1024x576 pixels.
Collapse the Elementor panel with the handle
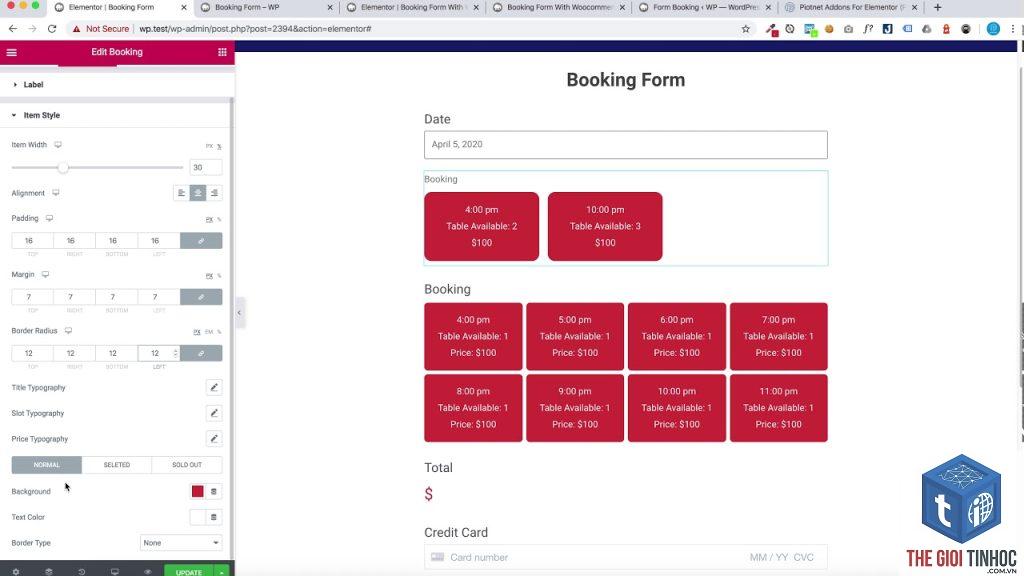[239, 312]
